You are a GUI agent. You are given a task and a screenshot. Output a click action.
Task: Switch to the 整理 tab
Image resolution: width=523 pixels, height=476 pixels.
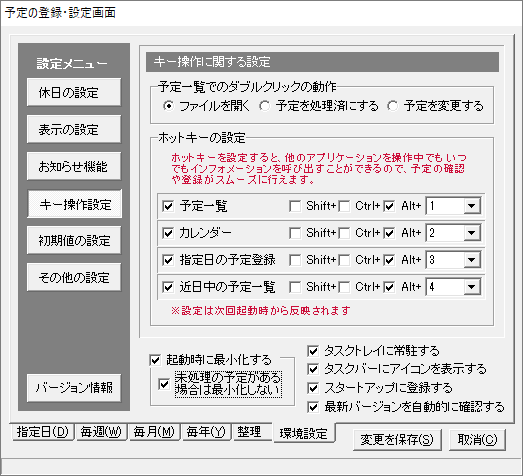pyautogui.click(x=249, y=432)
